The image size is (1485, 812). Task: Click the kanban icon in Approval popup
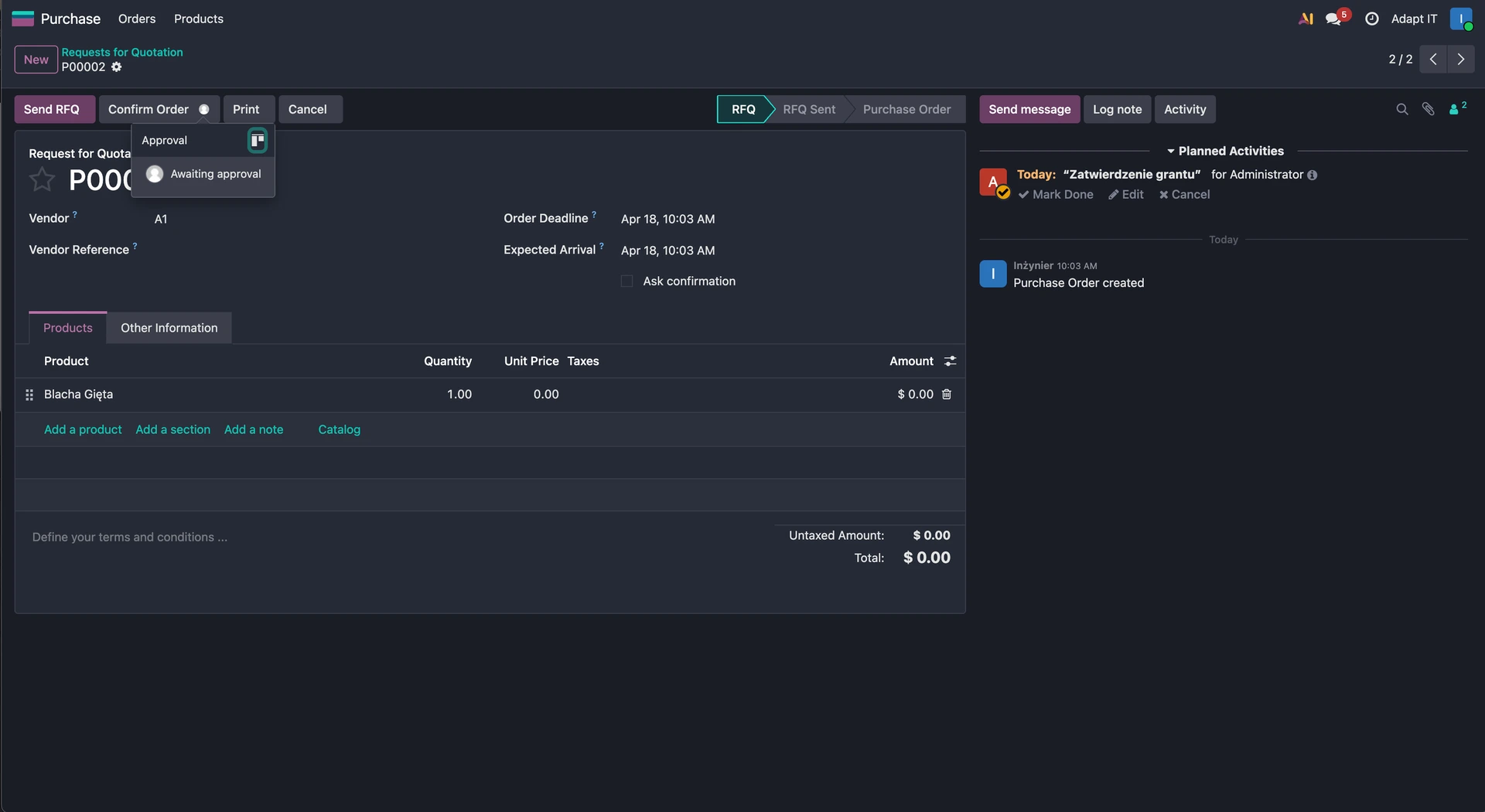(257, 141)
